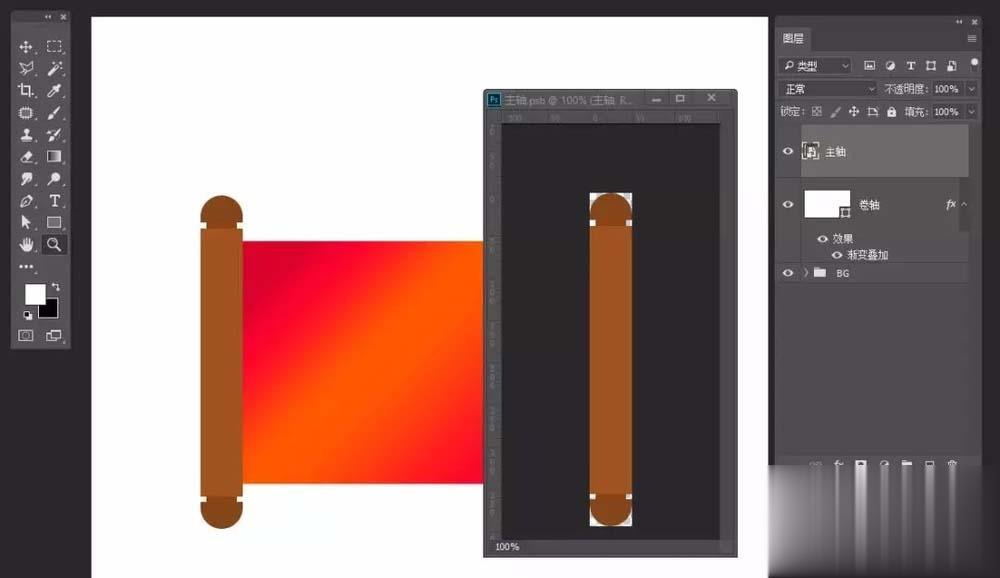Screen dimensions: 1000x578
Task: Select the Polygonal Lasso tool
Action: 26,68
